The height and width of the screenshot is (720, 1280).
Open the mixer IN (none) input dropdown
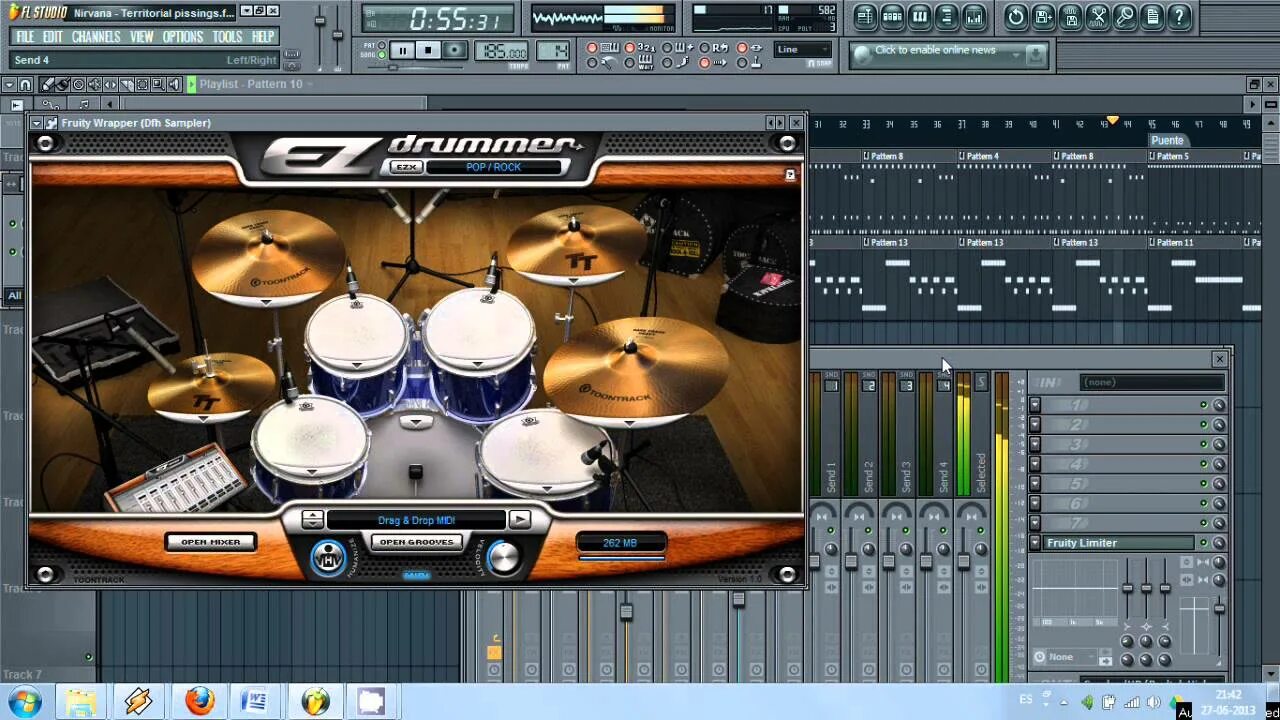click(1152, 382)
